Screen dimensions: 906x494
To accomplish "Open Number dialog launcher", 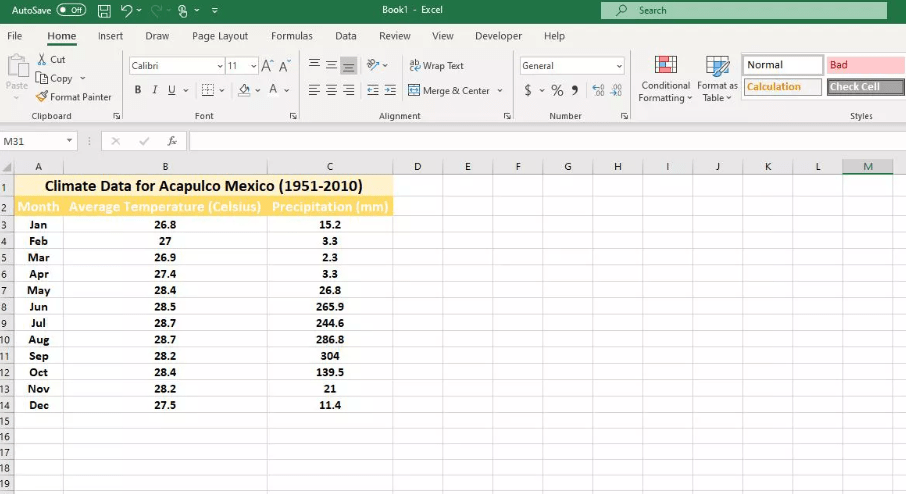I will coord(624,116).
